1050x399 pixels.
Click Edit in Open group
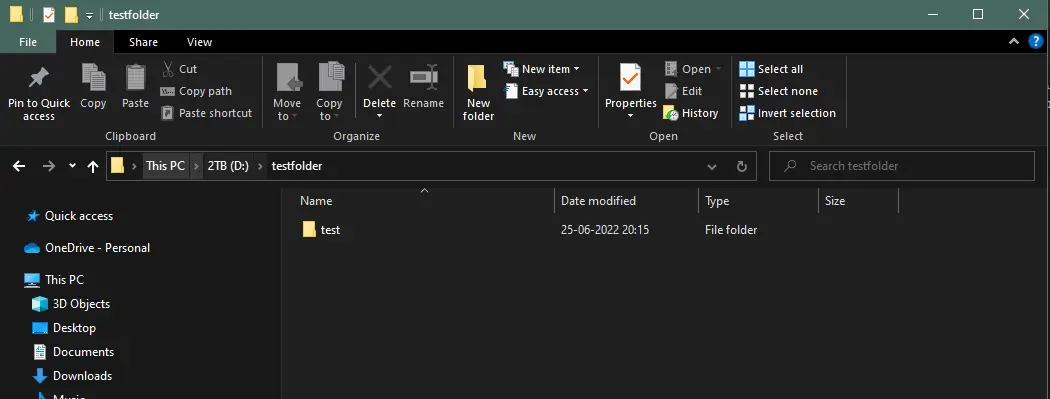tap(683, 91)
